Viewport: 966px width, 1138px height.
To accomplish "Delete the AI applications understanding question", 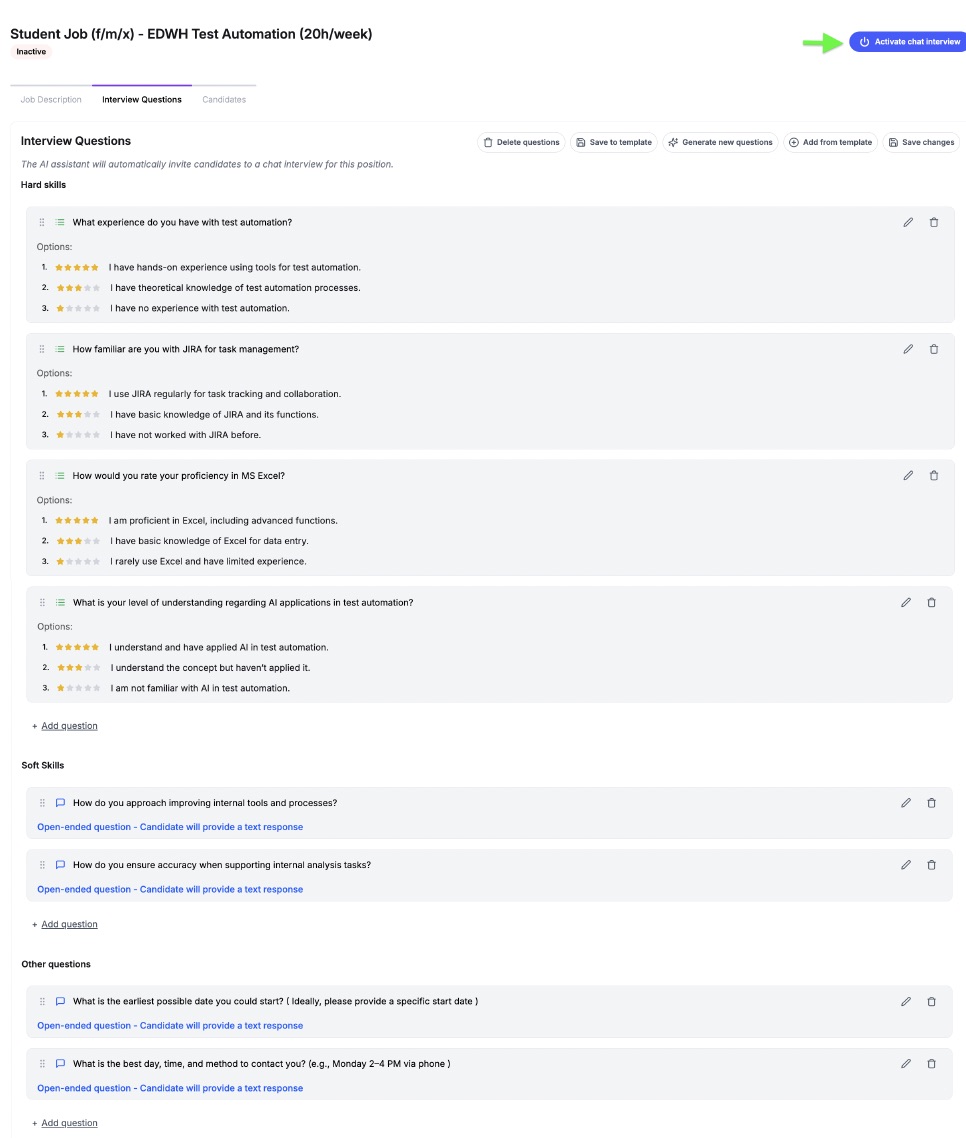I will coord(932,602).
